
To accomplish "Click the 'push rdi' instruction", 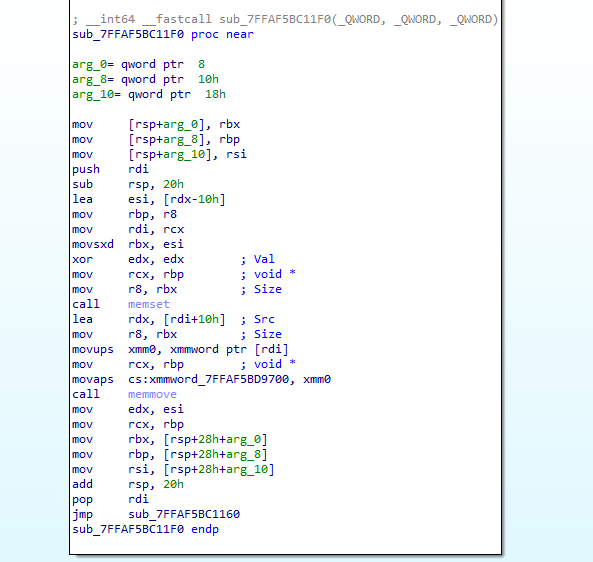I will coord(110,169).
